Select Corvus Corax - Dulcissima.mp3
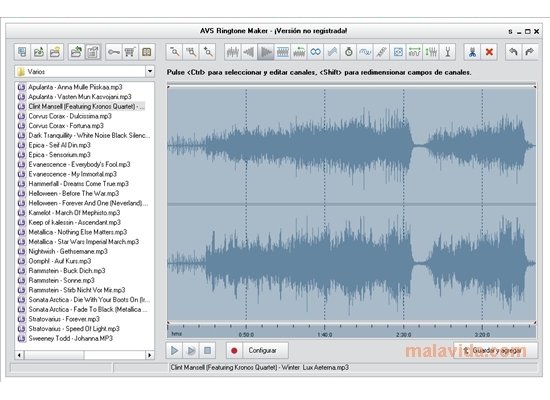Screen dimensions: 550x400 70,116
